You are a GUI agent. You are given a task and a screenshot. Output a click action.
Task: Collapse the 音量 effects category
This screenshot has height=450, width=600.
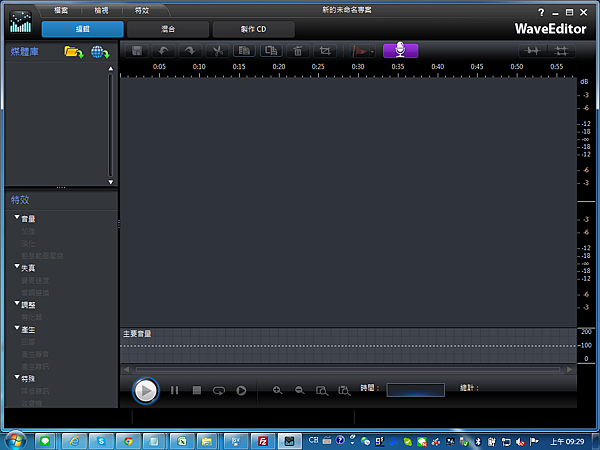(x=17, y=217)
